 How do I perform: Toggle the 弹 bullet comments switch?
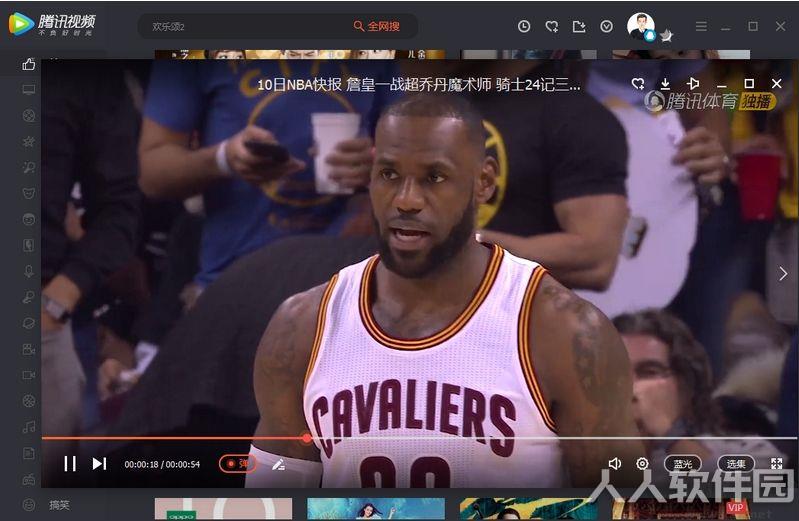point(237,463)
